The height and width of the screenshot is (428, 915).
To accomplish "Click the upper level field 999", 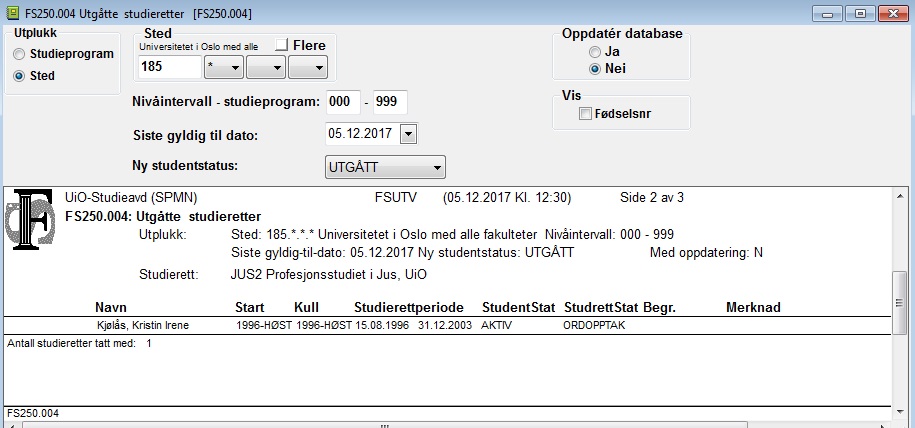I will (x=390, y=102).
